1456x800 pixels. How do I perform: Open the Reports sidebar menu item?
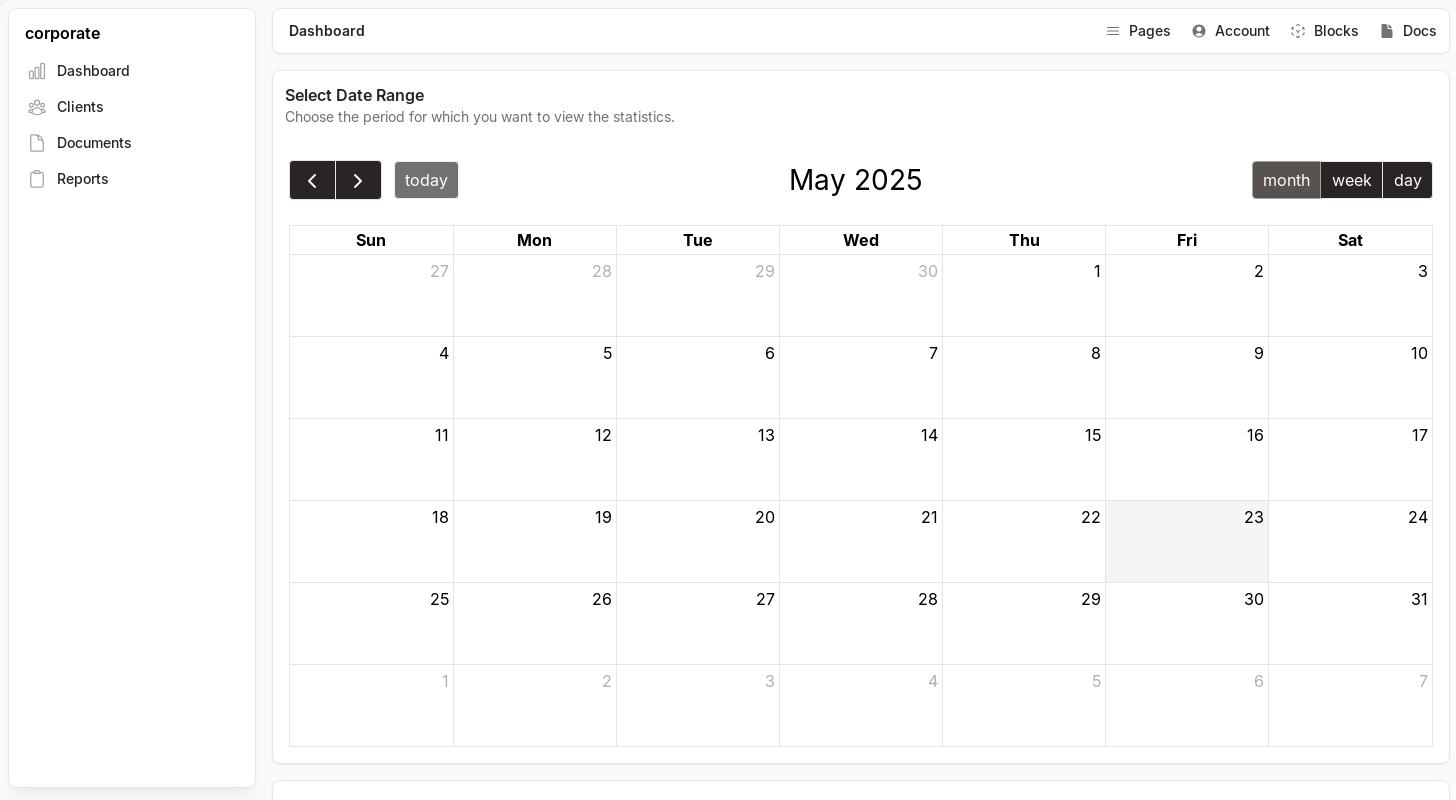coord(82,179)
